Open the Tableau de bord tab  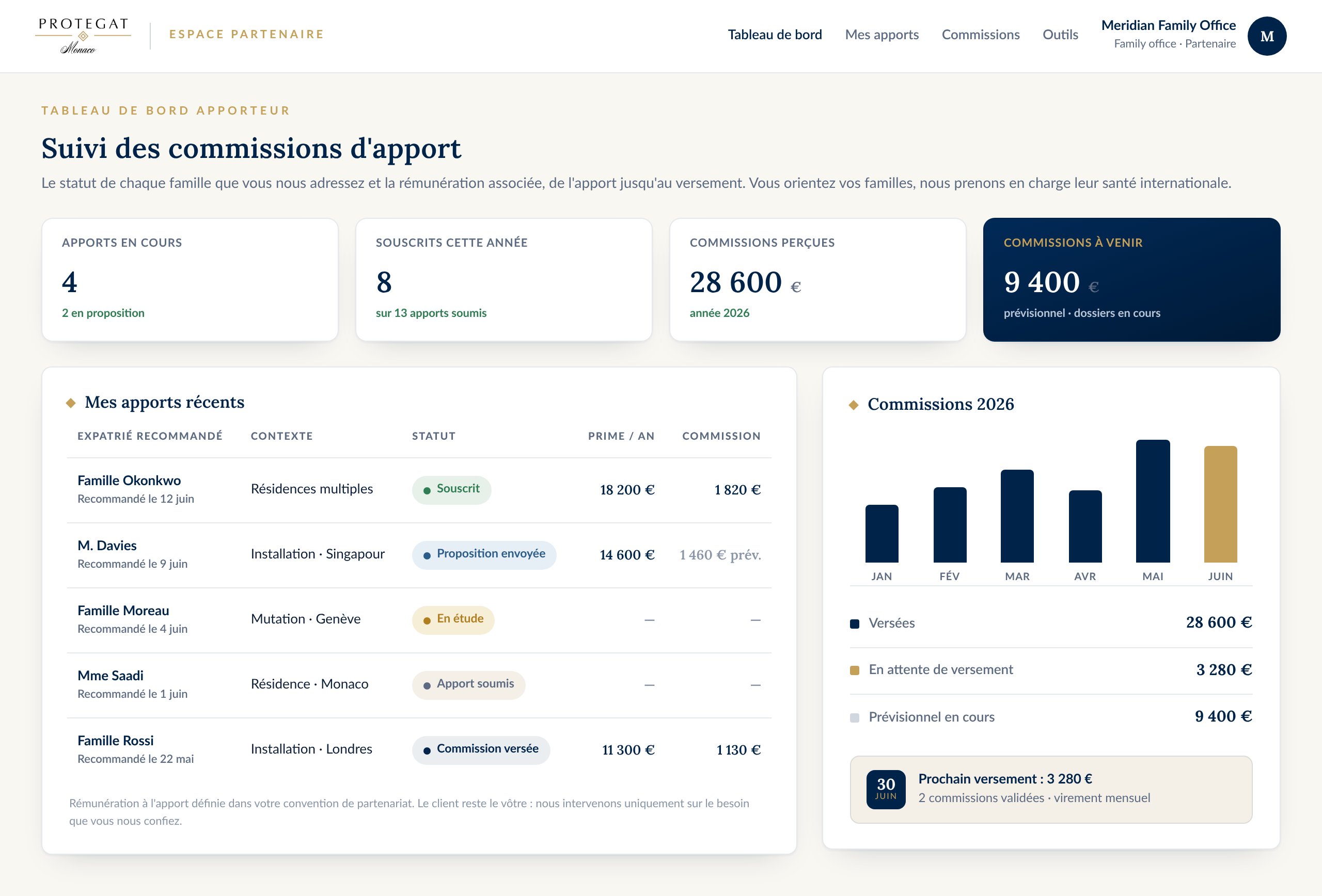click(x=775, y=35)
